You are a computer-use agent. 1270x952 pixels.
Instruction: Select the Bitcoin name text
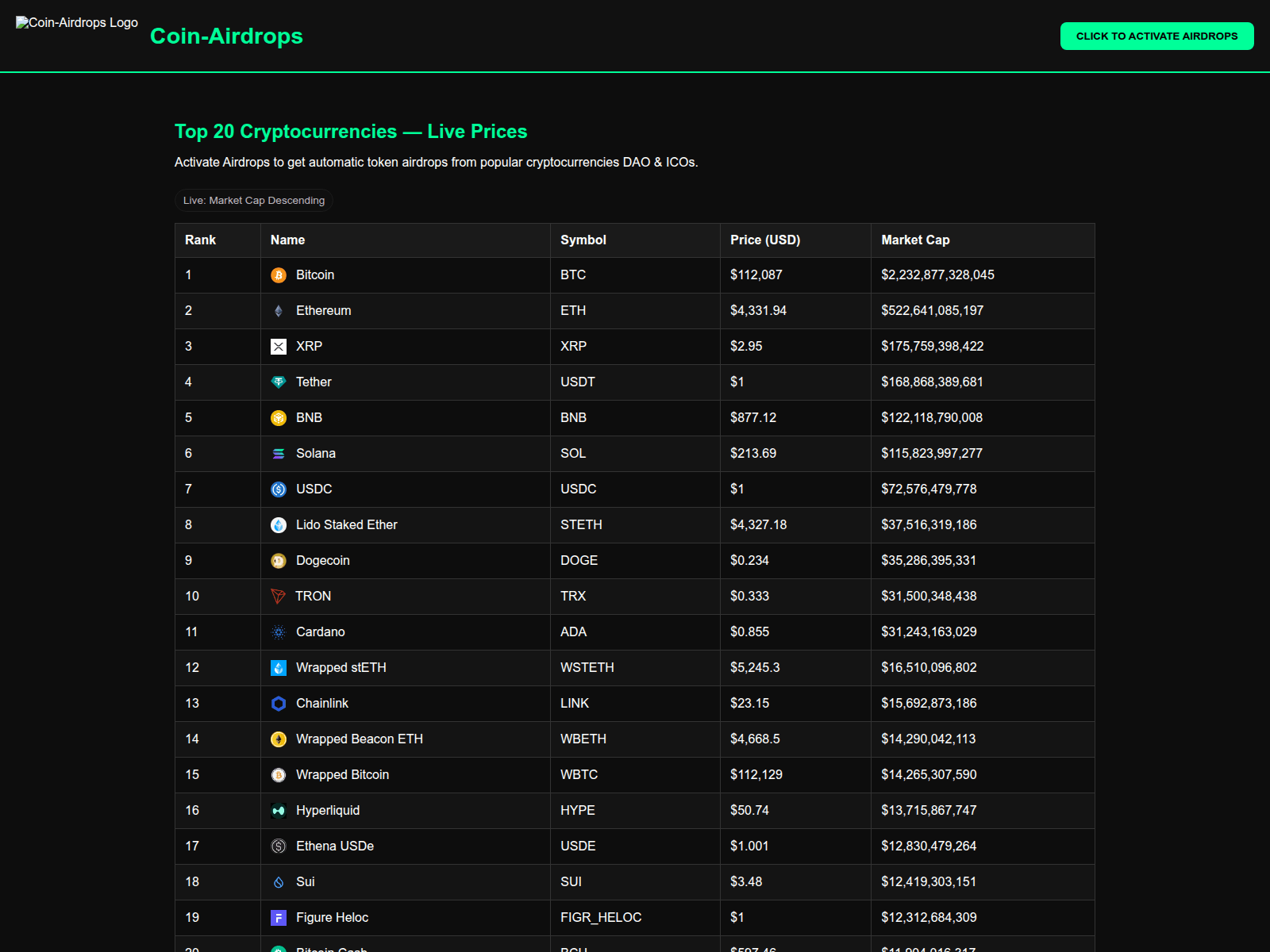(x=315, y=274)
